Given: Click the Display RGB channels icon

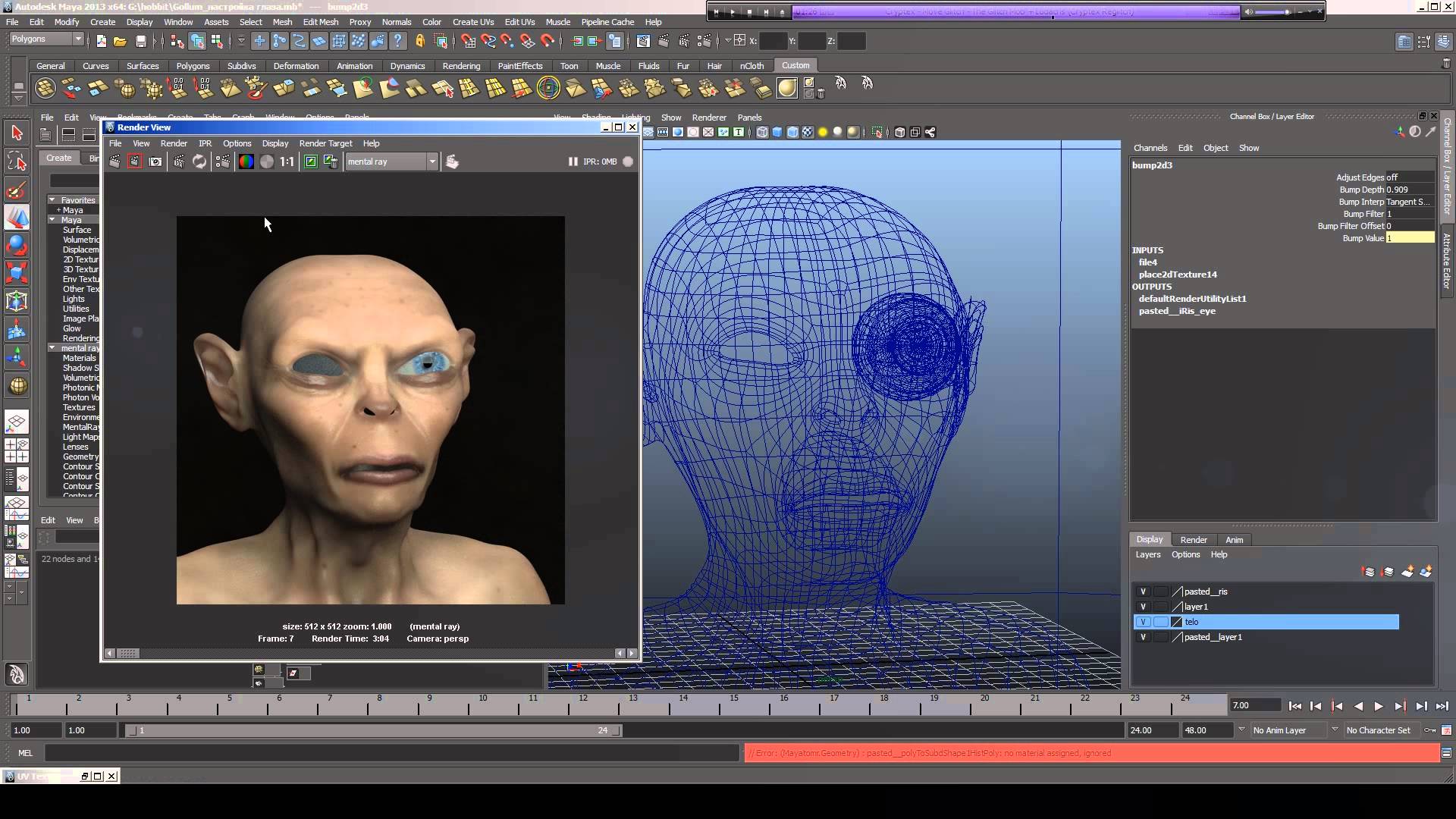Looking at the screenshot, I should coord(246,162).
